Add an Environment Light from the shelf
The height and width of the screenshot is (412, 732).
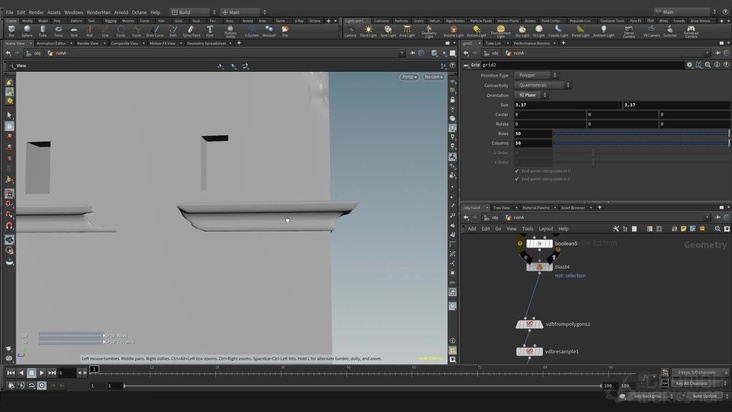(500, 31)
